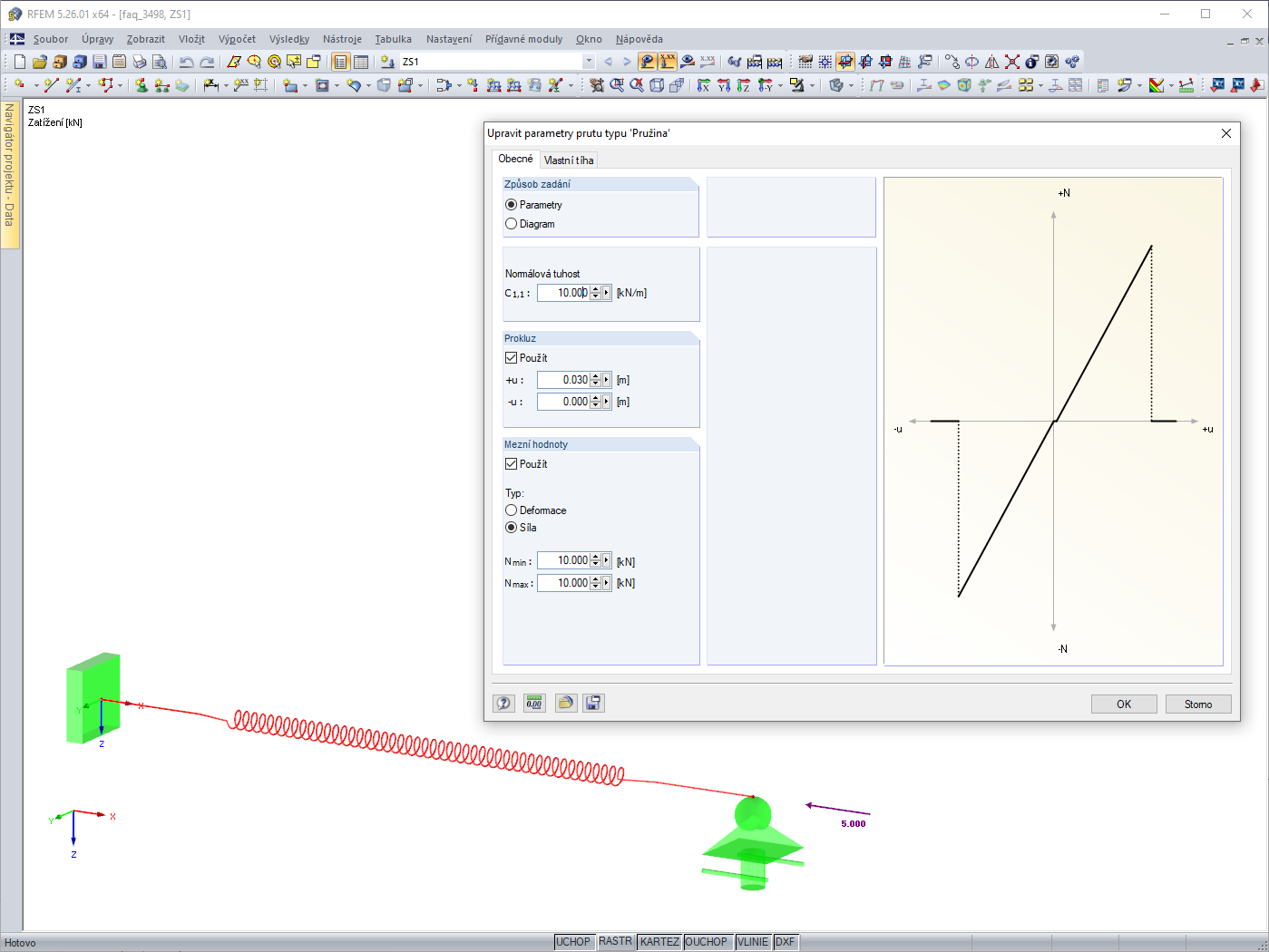Select the Parametry radio button
The width and height of the screenshot is (1269, 952).
[511, 205]
